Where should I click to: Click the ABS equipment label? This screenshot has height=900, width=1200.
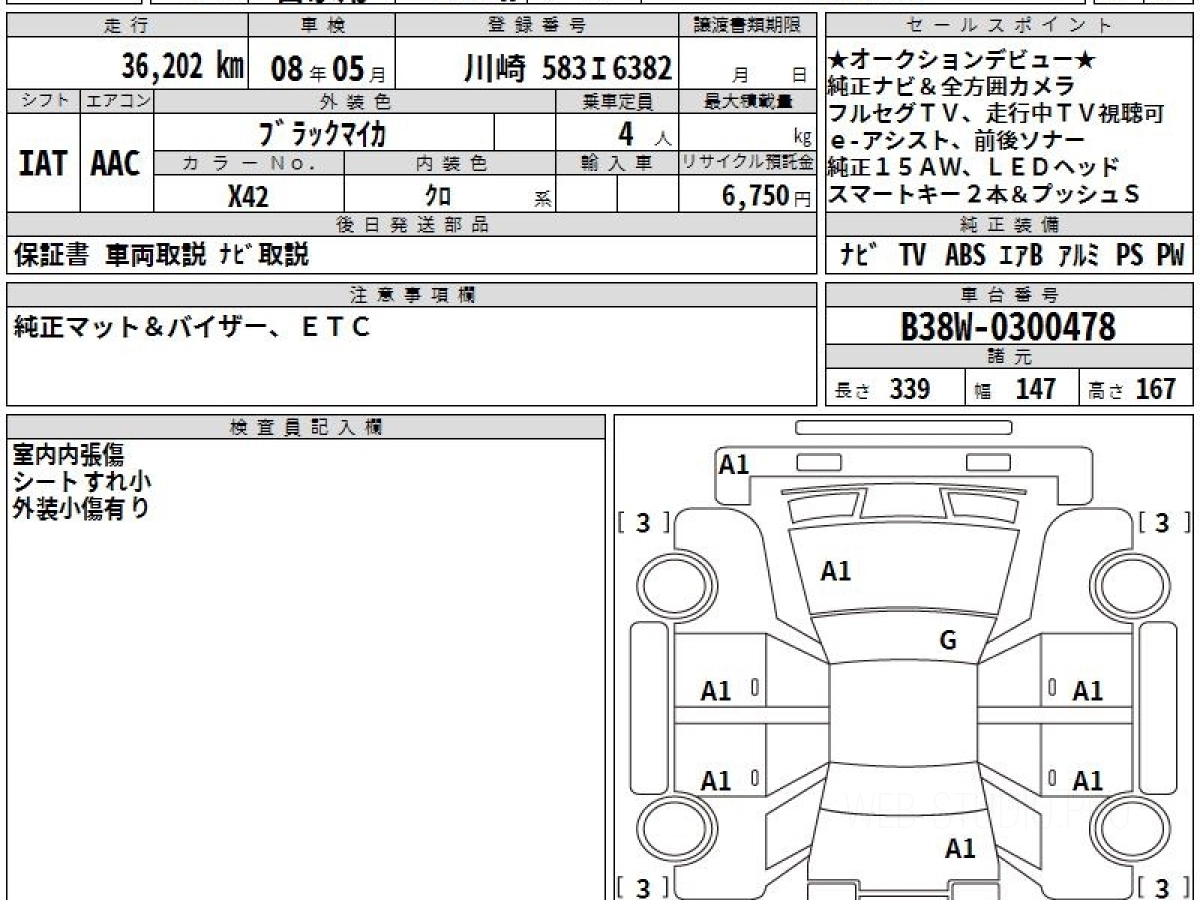[x=964, y=256]
